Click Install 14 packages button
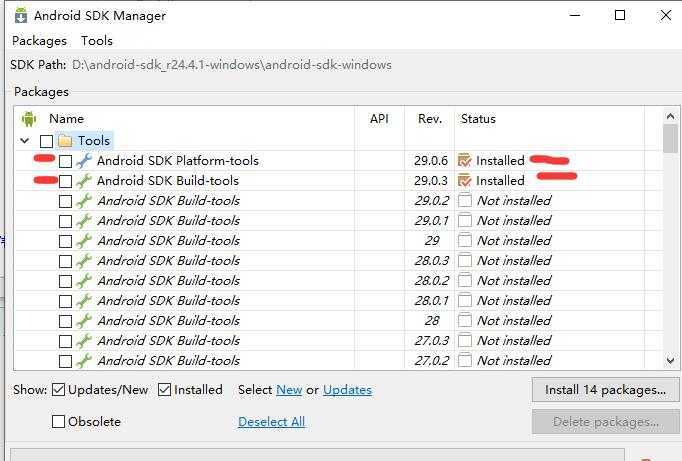 tap(605, 390)
